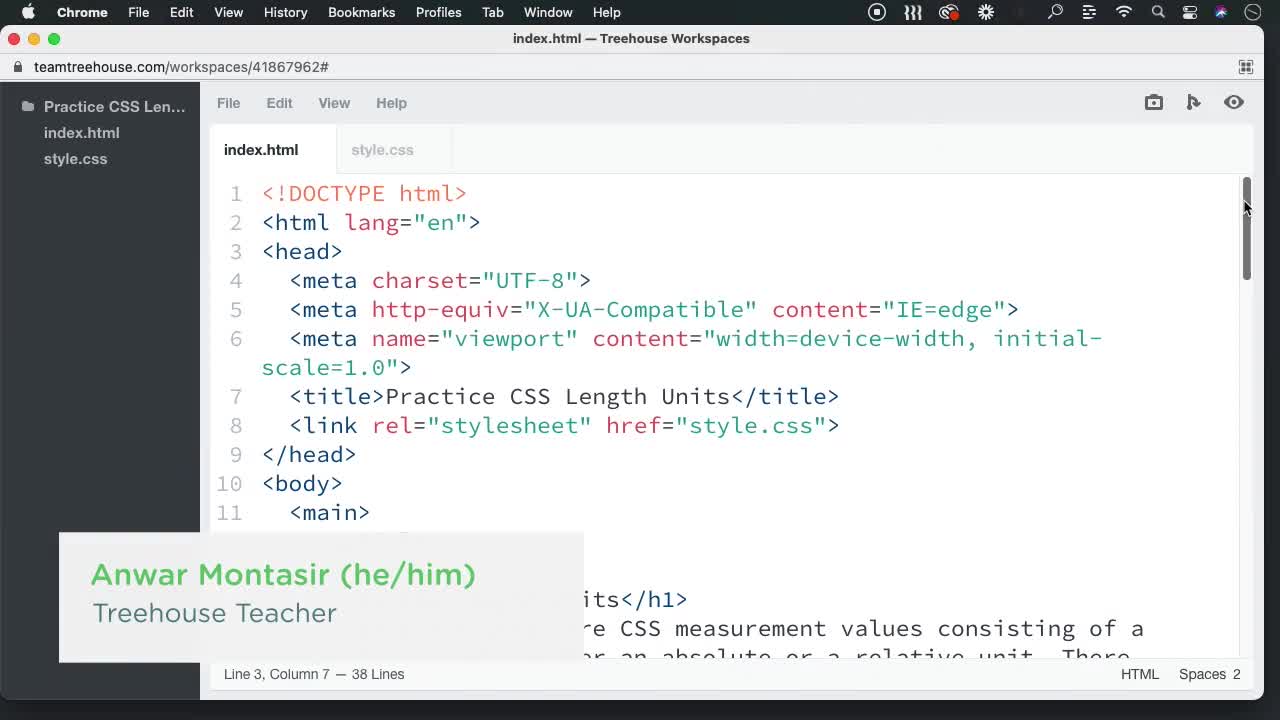Image resolution: width=1280 pixels, height=720 pixels.
Task: Open the Bookmarks menu in macOS menu bar
Action: pos(361,12)
